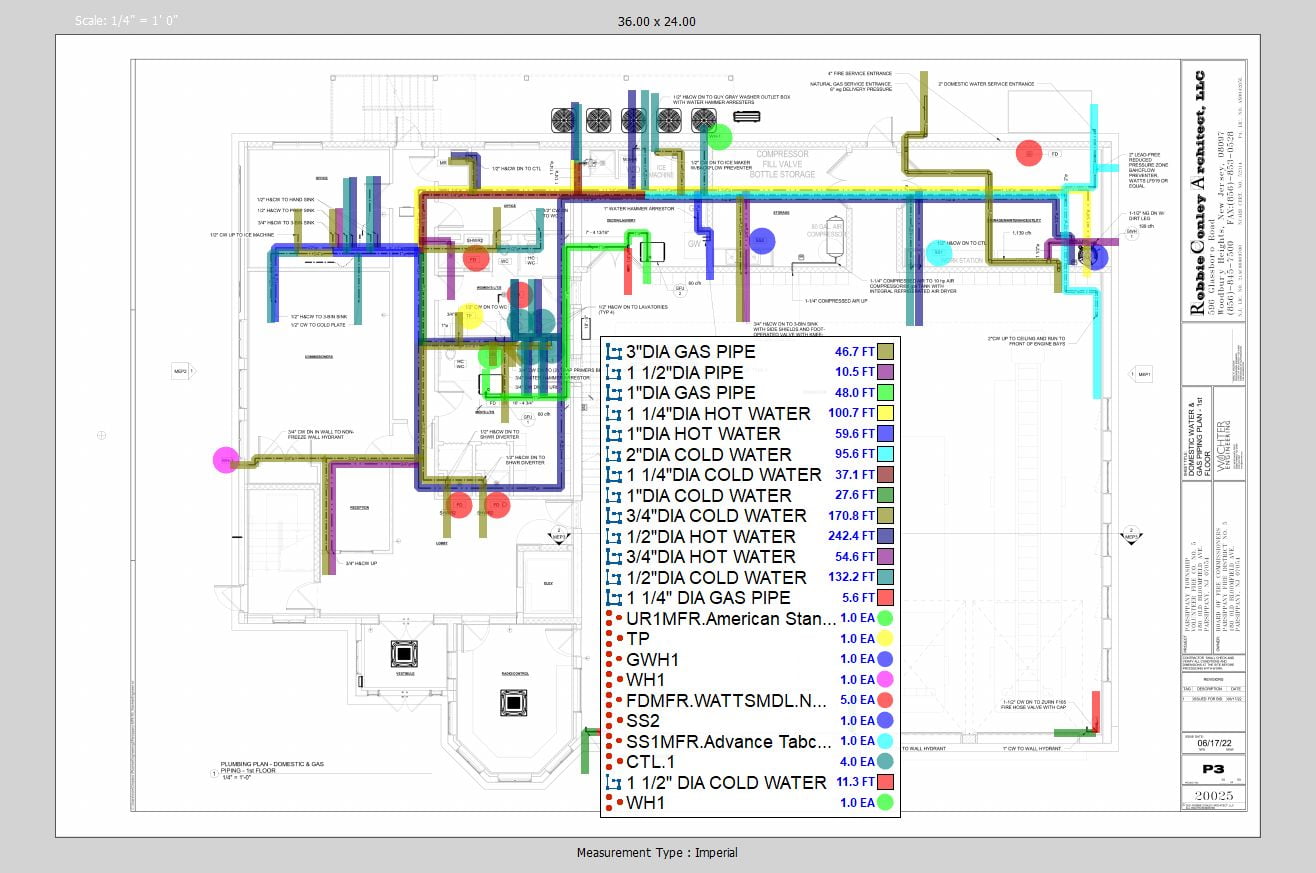
Task: Click the SS1MFR.Advance Tabco legend label
Action: pyautogui.click(x=729, y=741)
